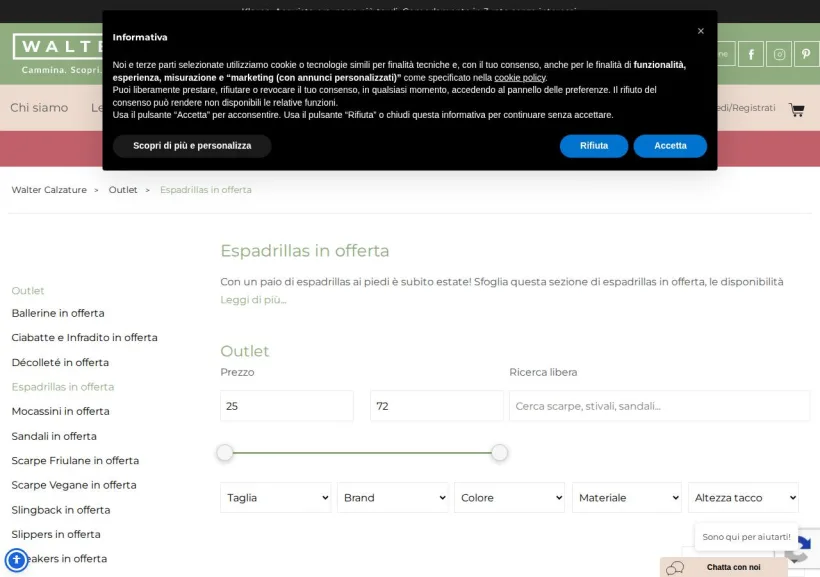Click the Accetta cookie button
Screen dimensions: 820x577
click(670, 146)
